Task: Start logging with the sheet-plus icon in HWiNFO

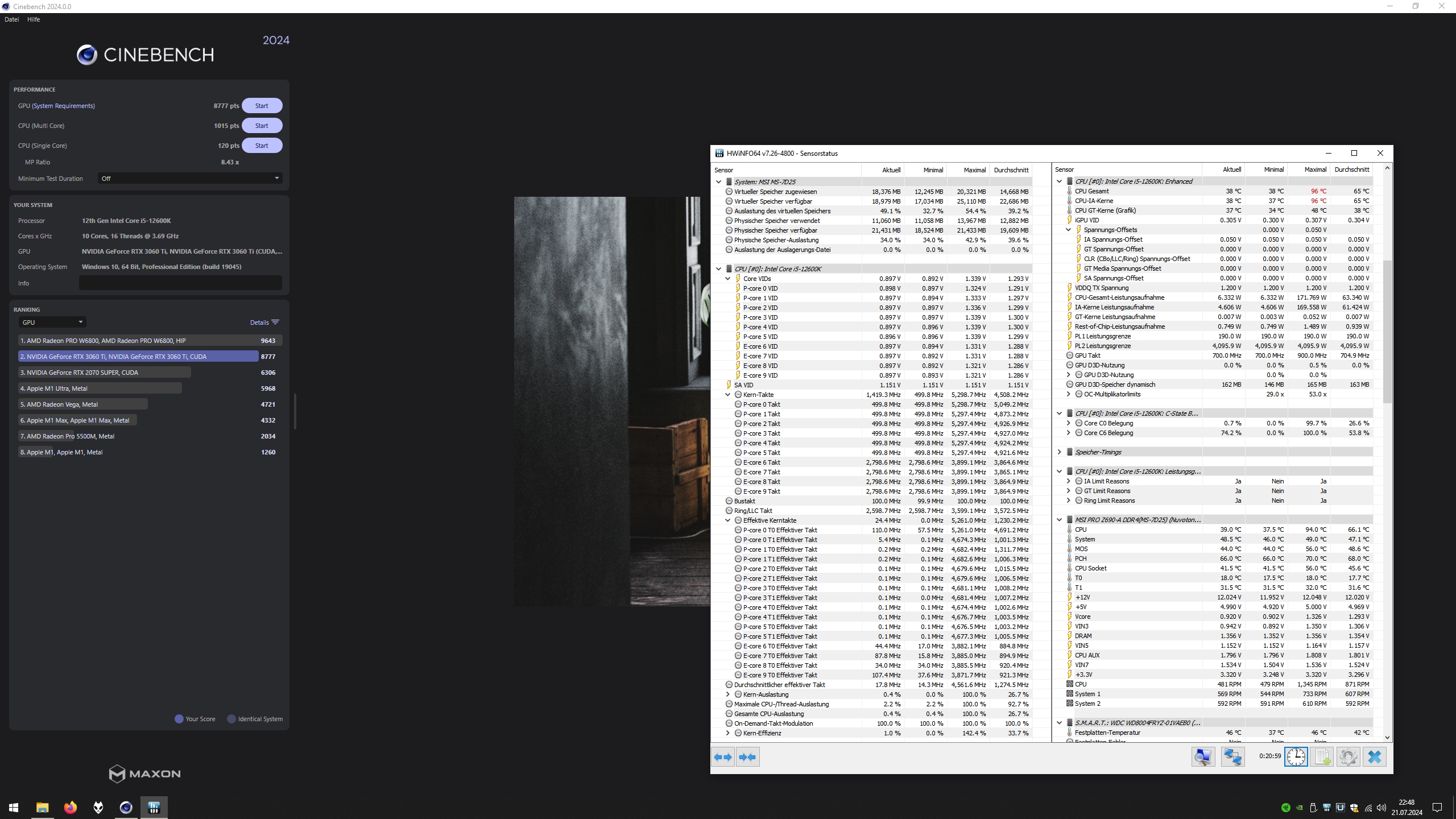Action: tap(1322, 757)
